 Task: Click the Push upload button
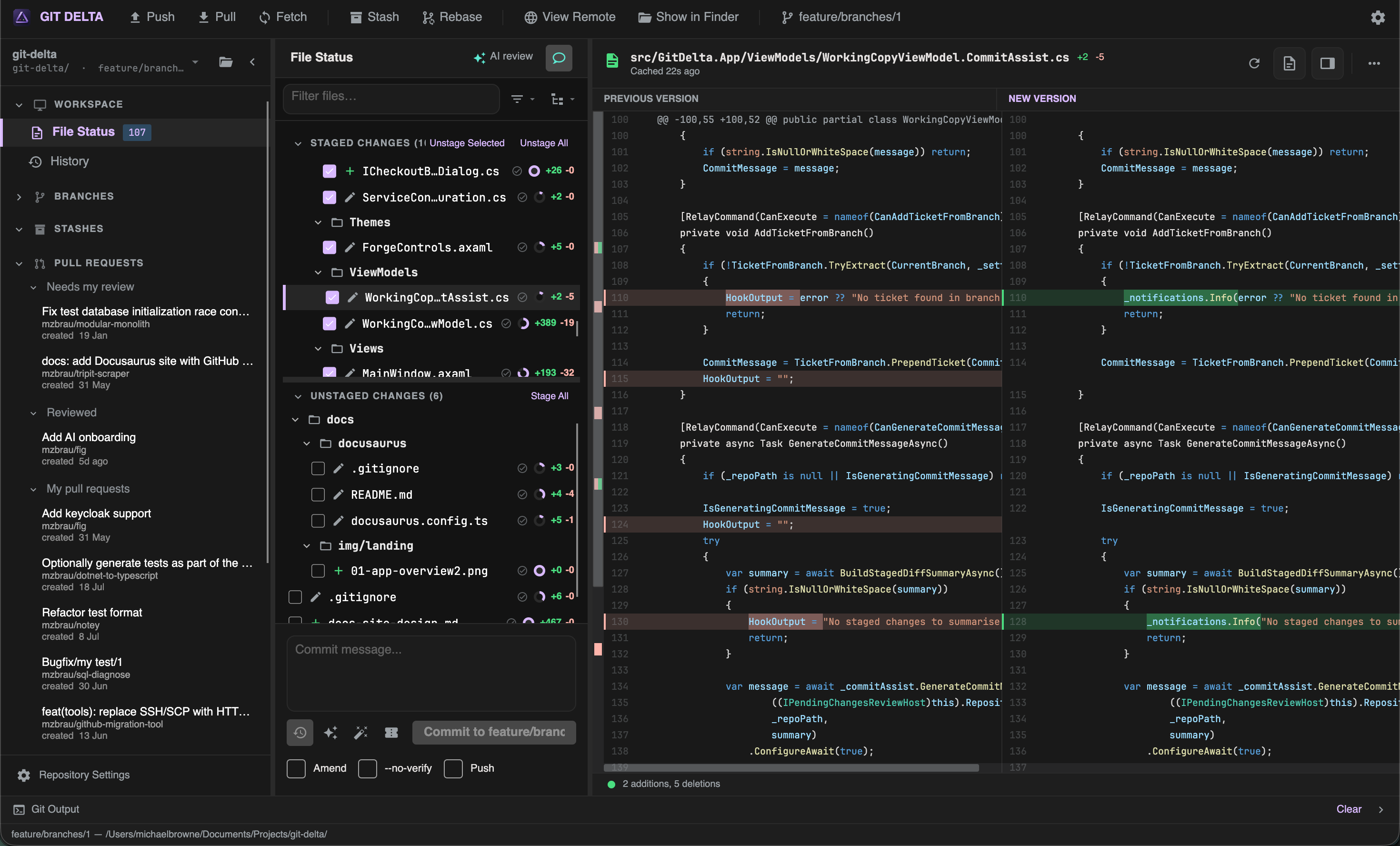tap(152, 17)
